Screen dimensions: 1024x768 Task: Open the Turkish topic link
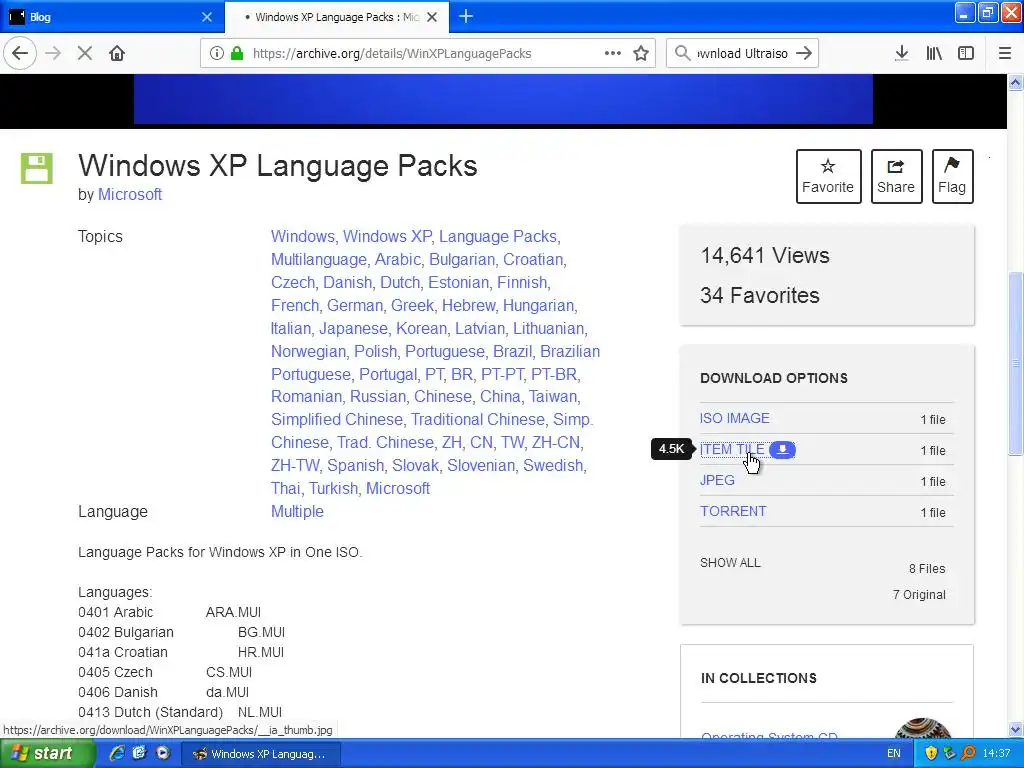pos(333,488)
